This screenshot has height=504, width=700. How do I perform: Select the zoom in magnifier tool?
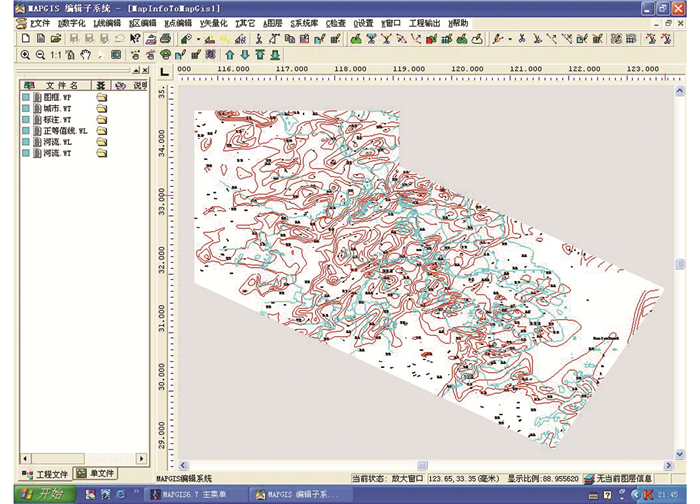coord(25,54)
